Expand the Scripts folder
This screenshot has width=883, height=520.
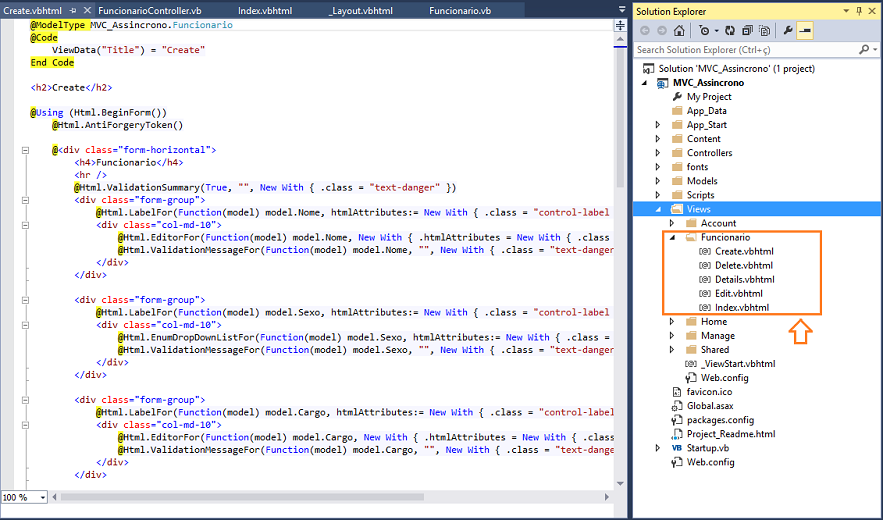point(658,195)
